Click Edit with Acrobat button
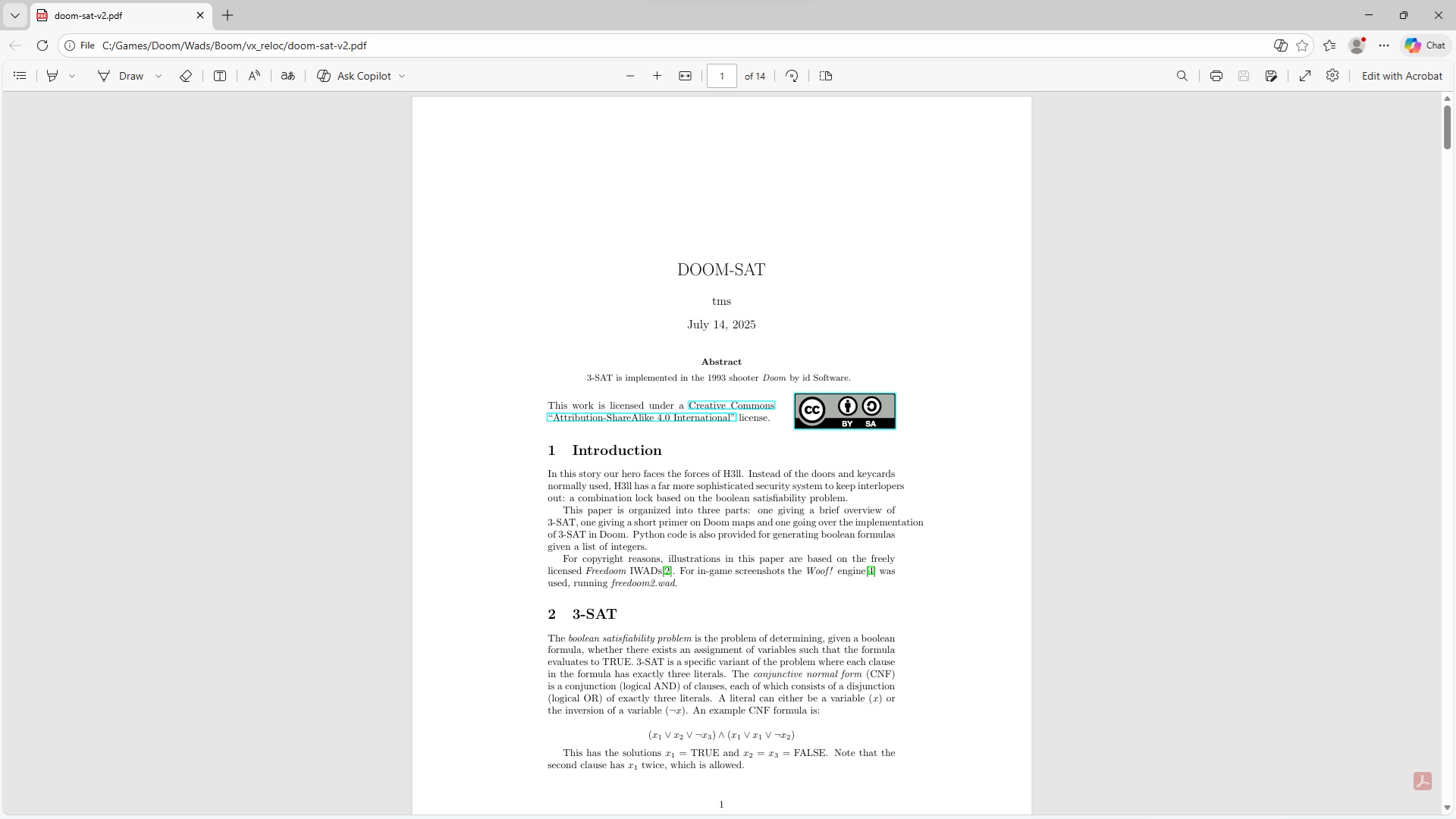This screenshot has width=1456, height=819. coord(1401,76)
